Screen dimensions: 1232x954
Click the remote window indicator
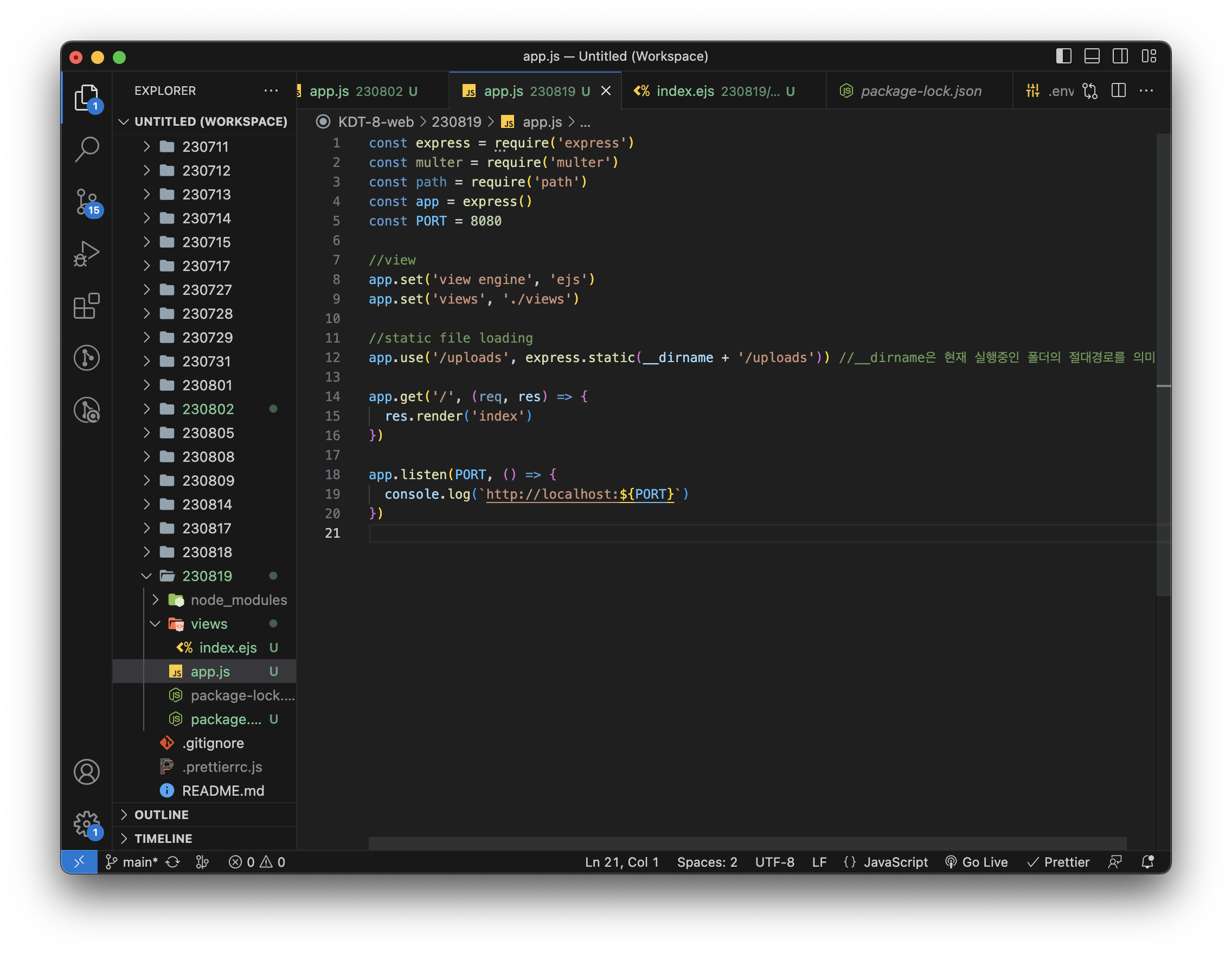[79, 862]
